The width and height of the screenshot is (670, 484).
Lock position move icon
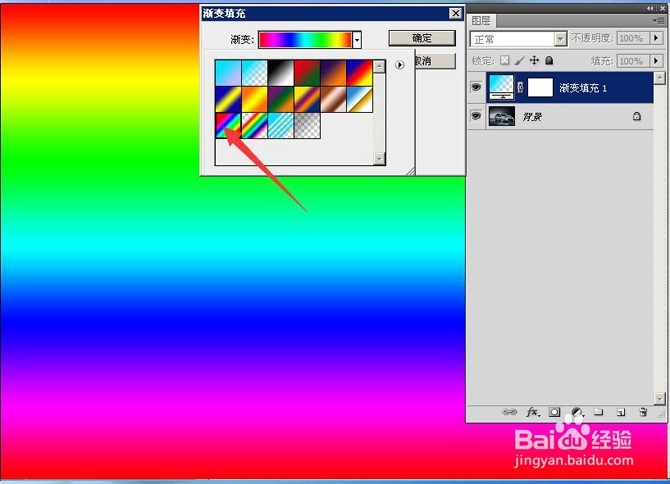(x=534, y=60)
